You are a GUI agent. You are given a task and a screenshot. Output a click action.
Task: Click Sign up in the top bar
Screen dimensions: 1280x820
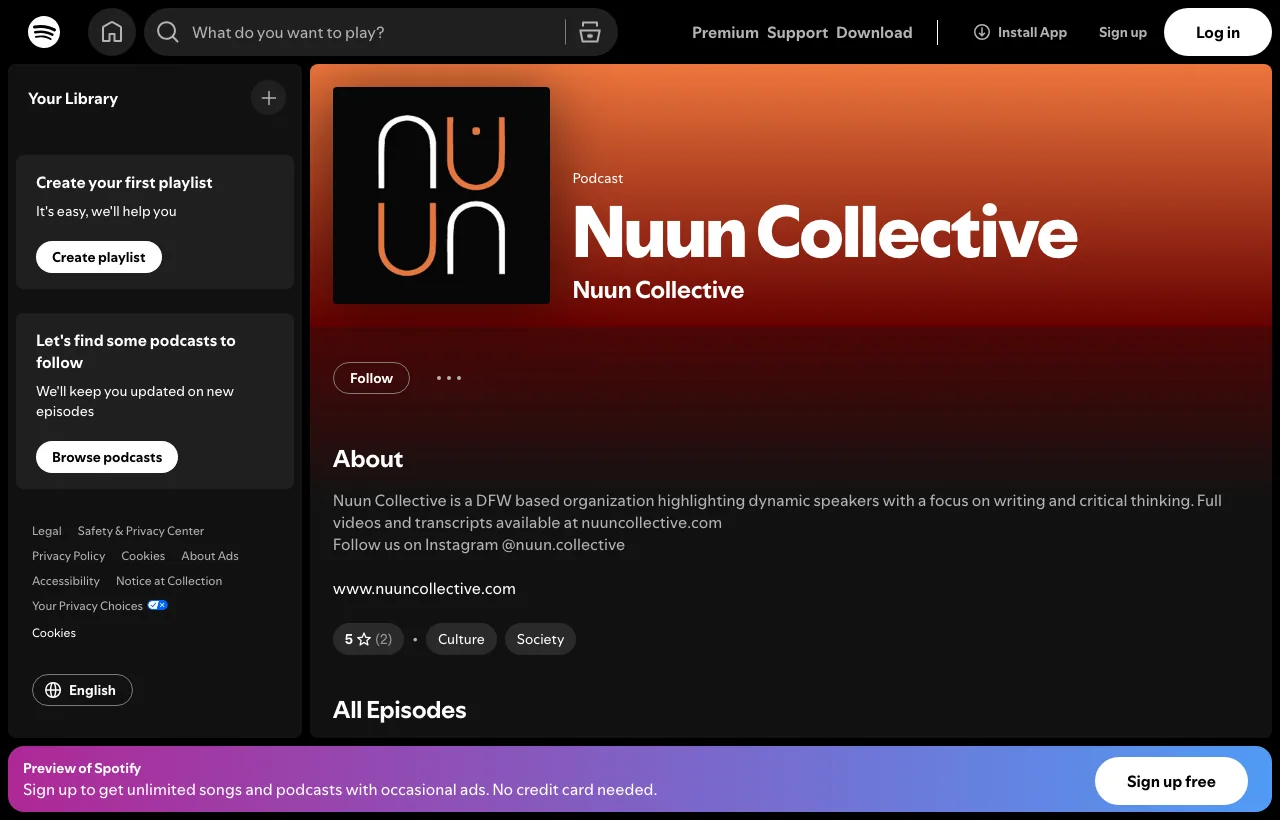[1123, 32]
